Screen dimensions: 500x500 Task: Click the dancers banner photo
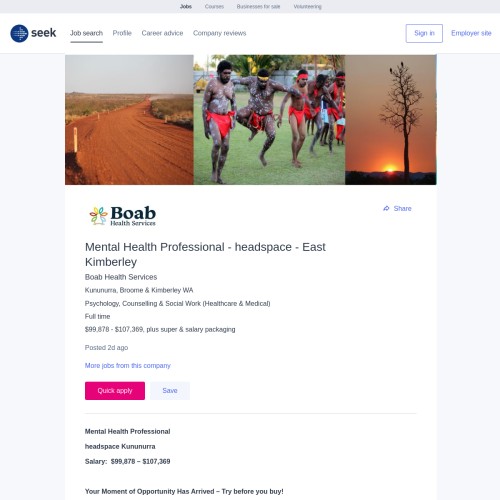coord(269,120)
